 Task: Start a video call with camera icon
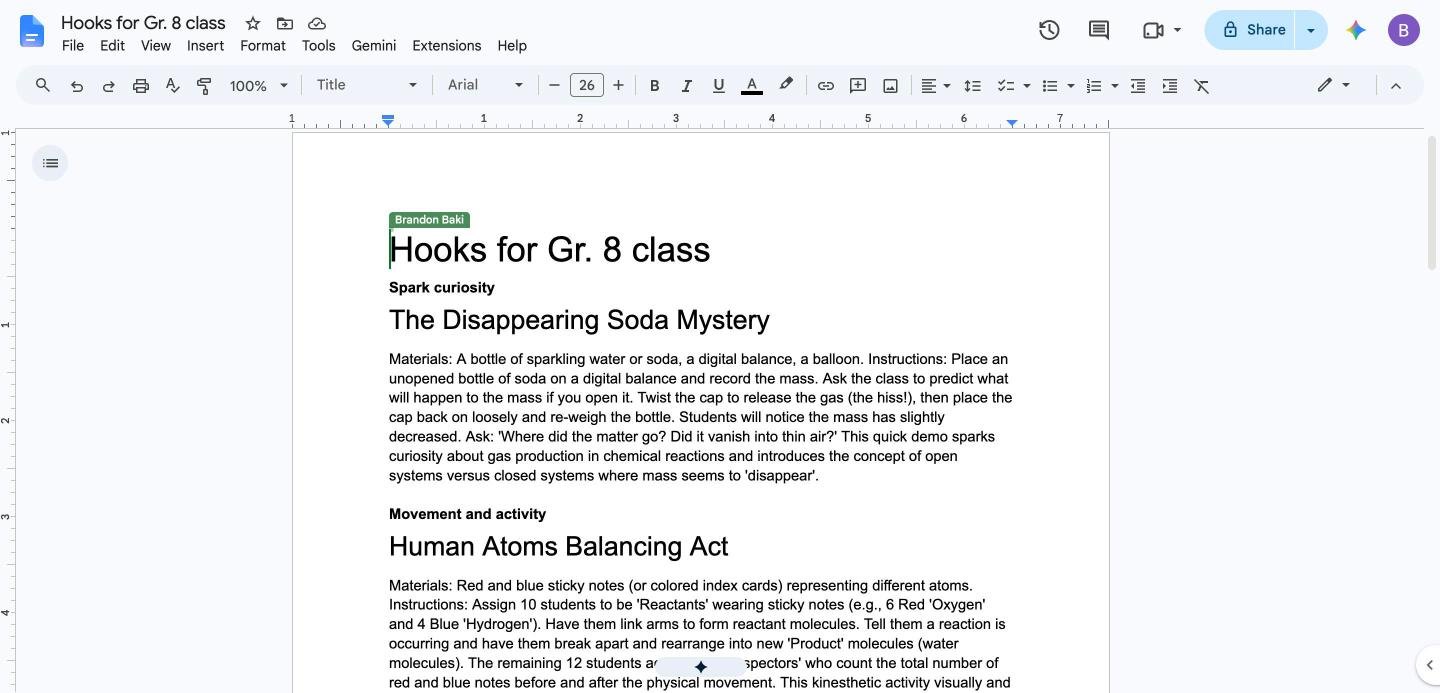(1153, 30)
